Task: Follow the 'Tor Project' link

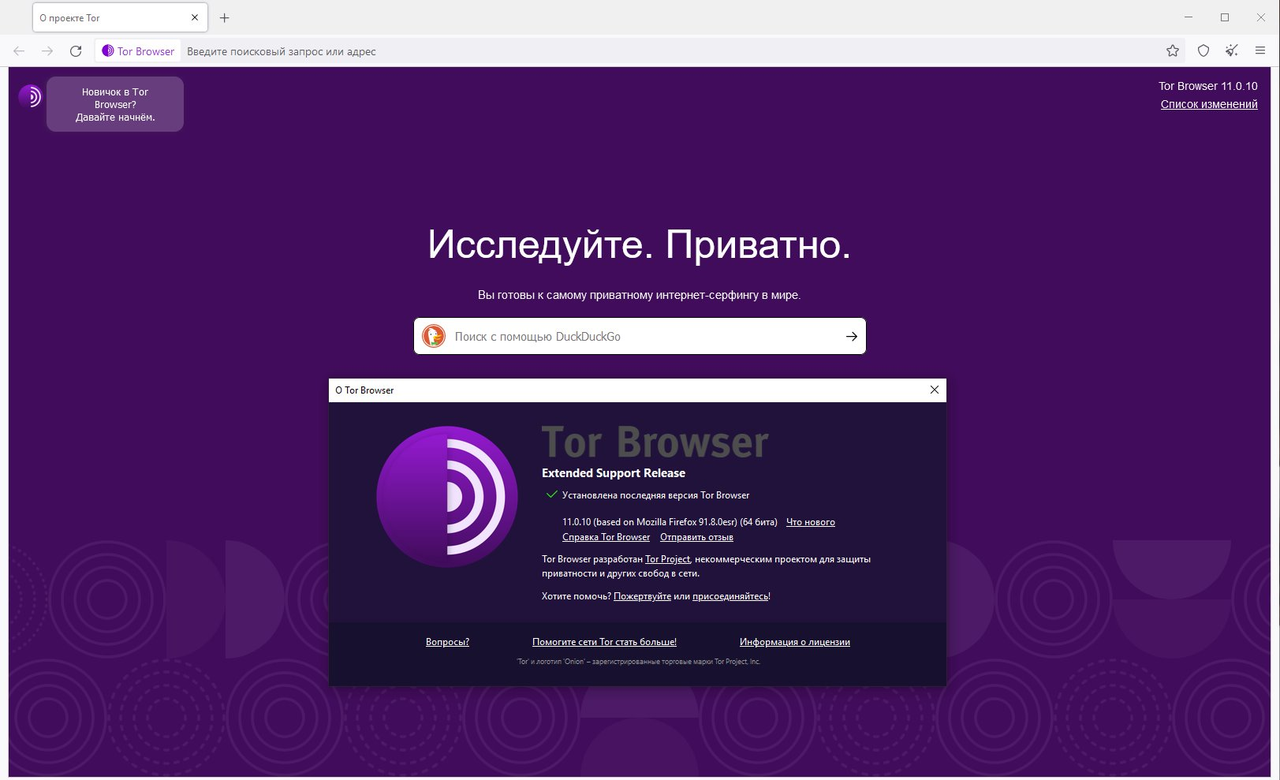Action: 667,559
